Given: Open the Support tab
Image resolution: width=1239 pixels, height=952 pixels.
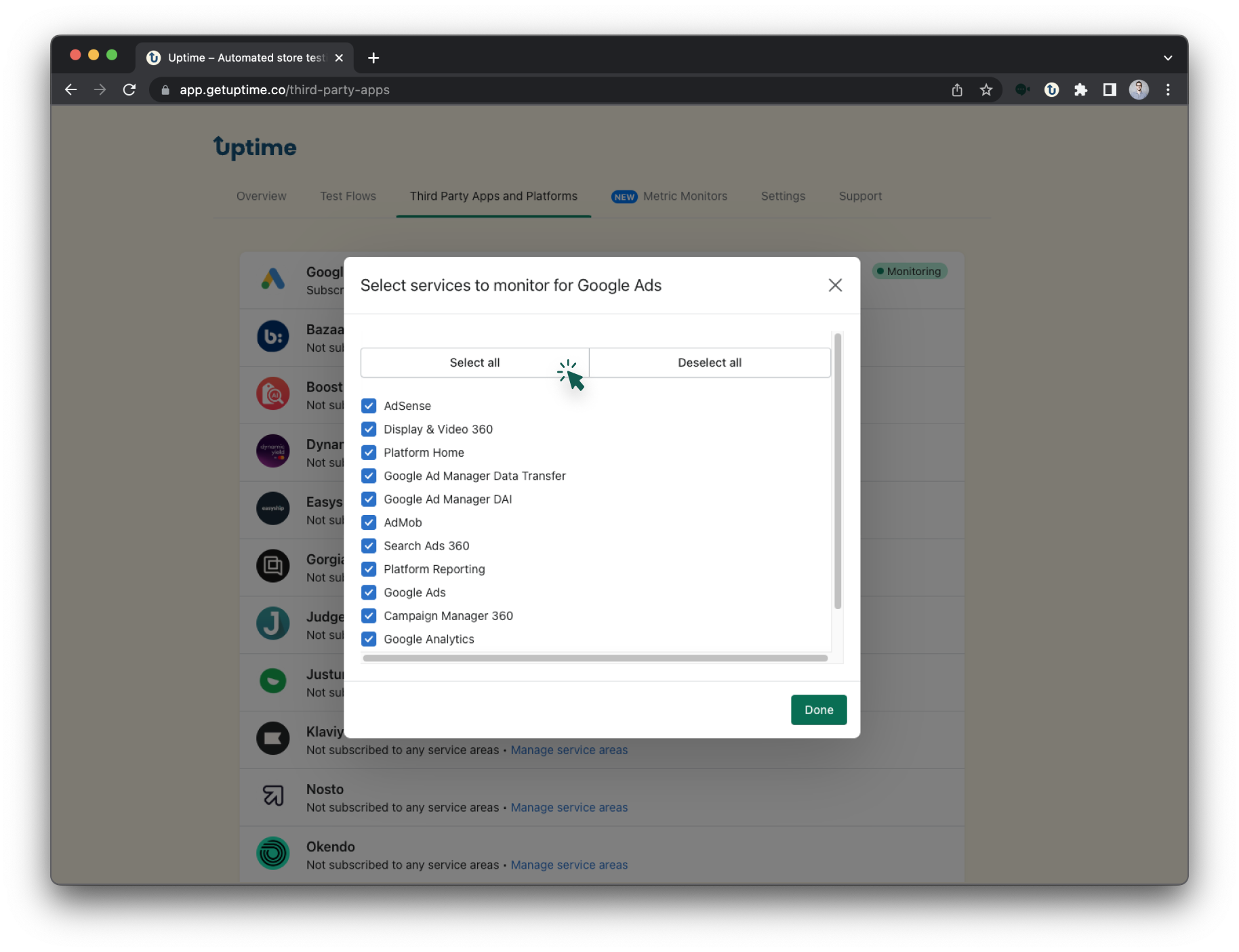Looking at the screenshot, I should 860,196.
